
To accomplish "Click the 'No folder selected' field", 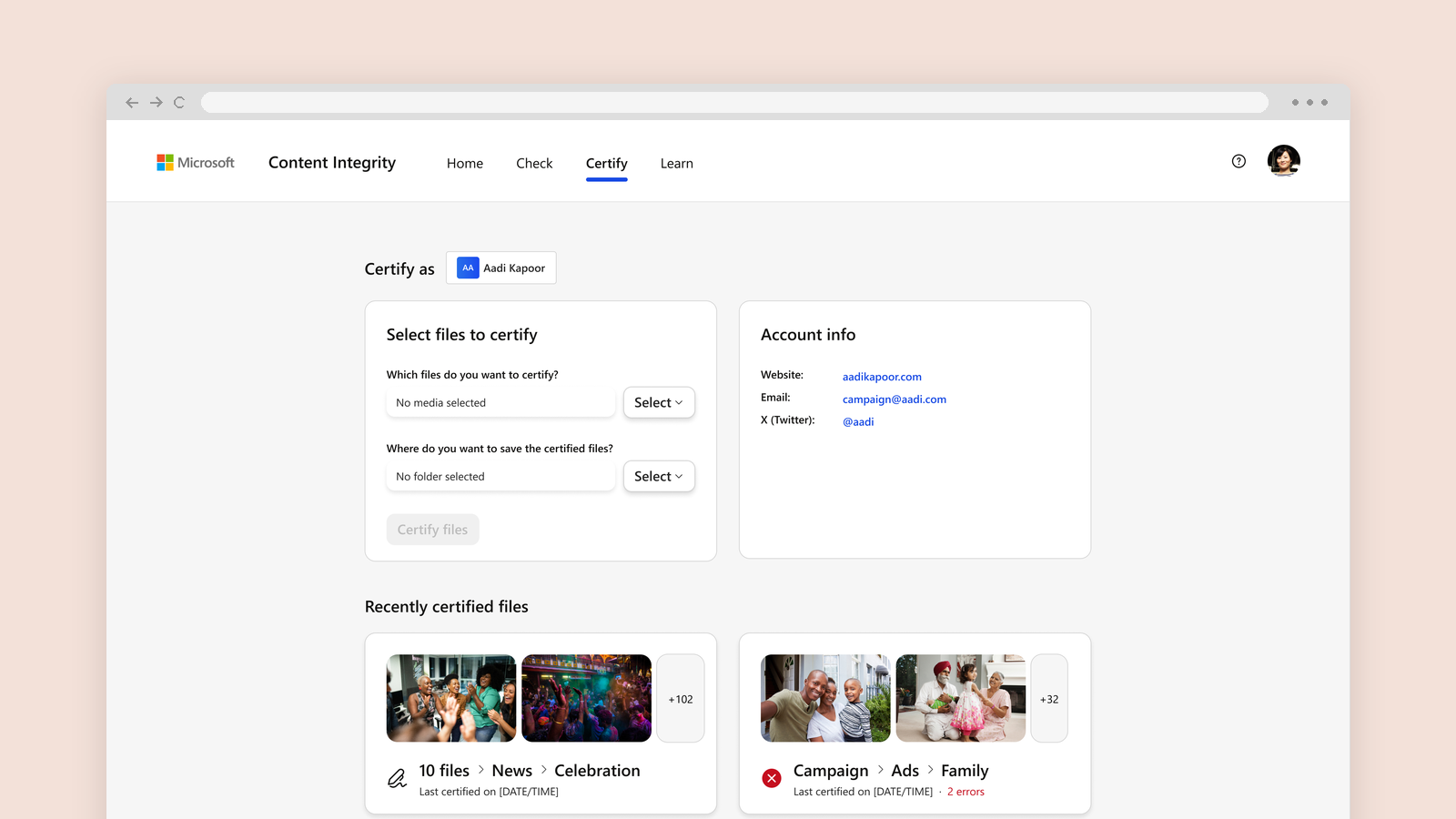I will coord(501,476).
